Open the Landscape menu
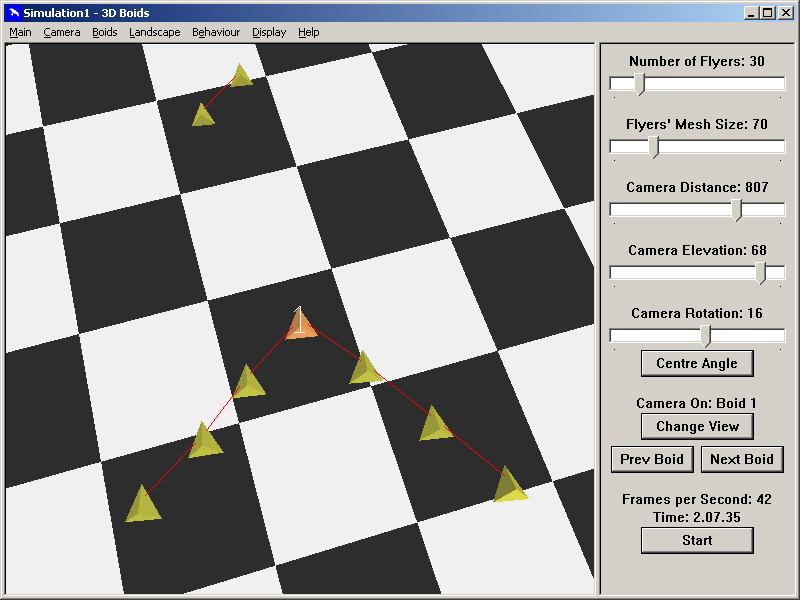800x600 pixels. 155,32
